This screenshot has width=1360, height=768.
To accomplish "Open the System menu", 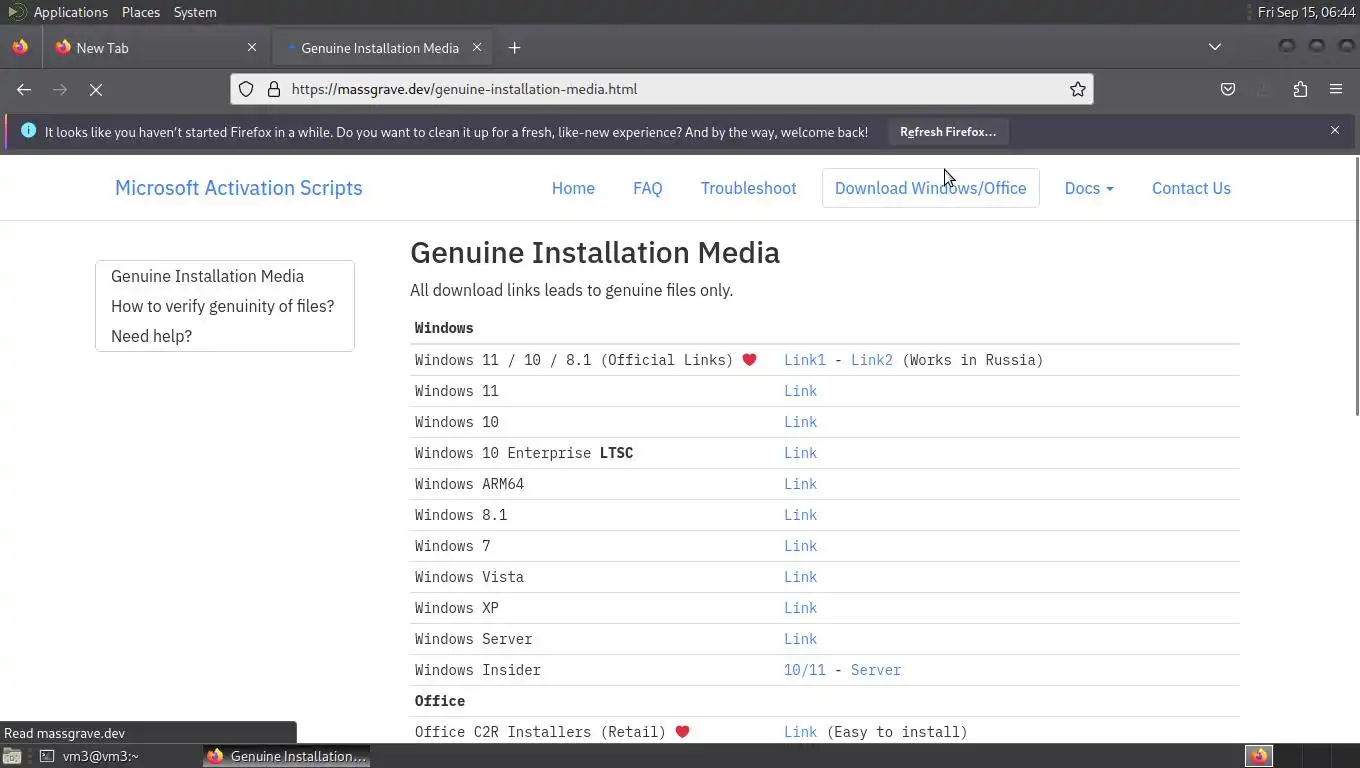I will [195, 12].
